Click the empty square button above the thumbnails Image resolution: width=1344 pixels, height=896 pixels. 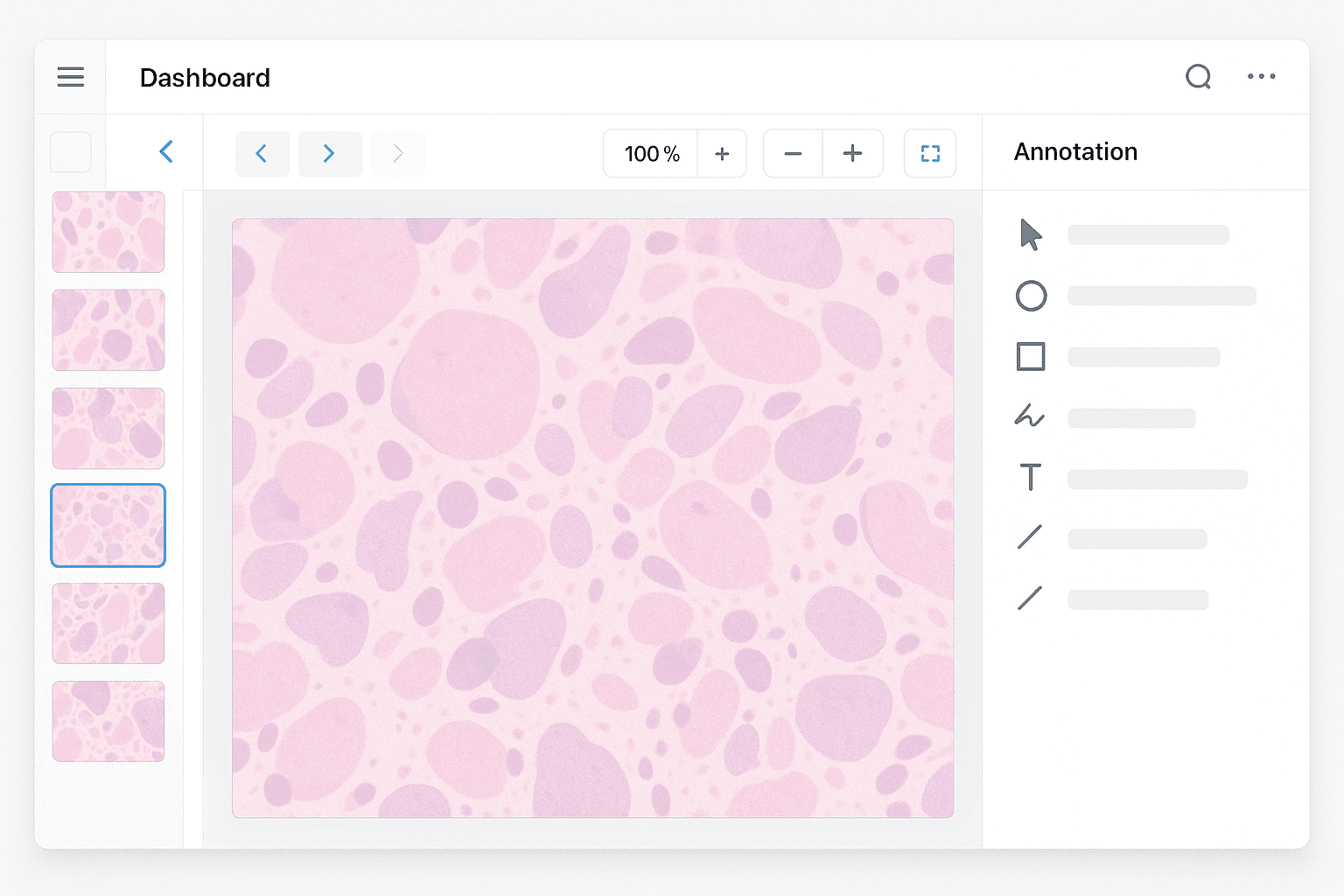pos(71,152)
